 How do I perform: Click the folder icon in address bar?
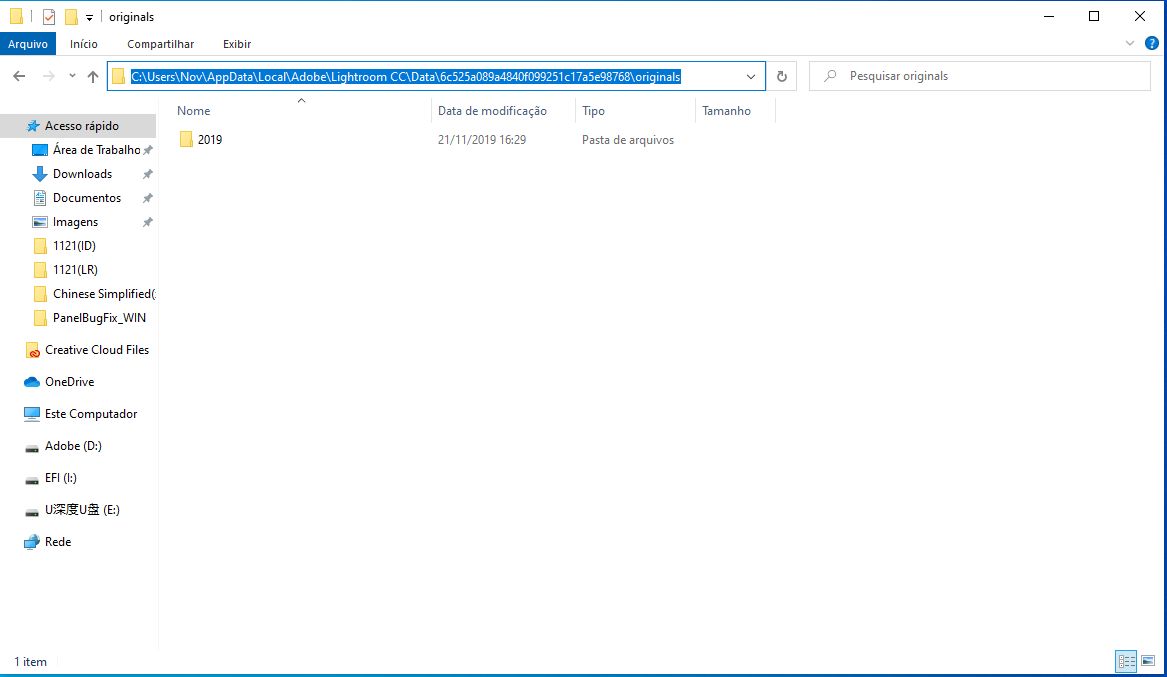[118, 76]
